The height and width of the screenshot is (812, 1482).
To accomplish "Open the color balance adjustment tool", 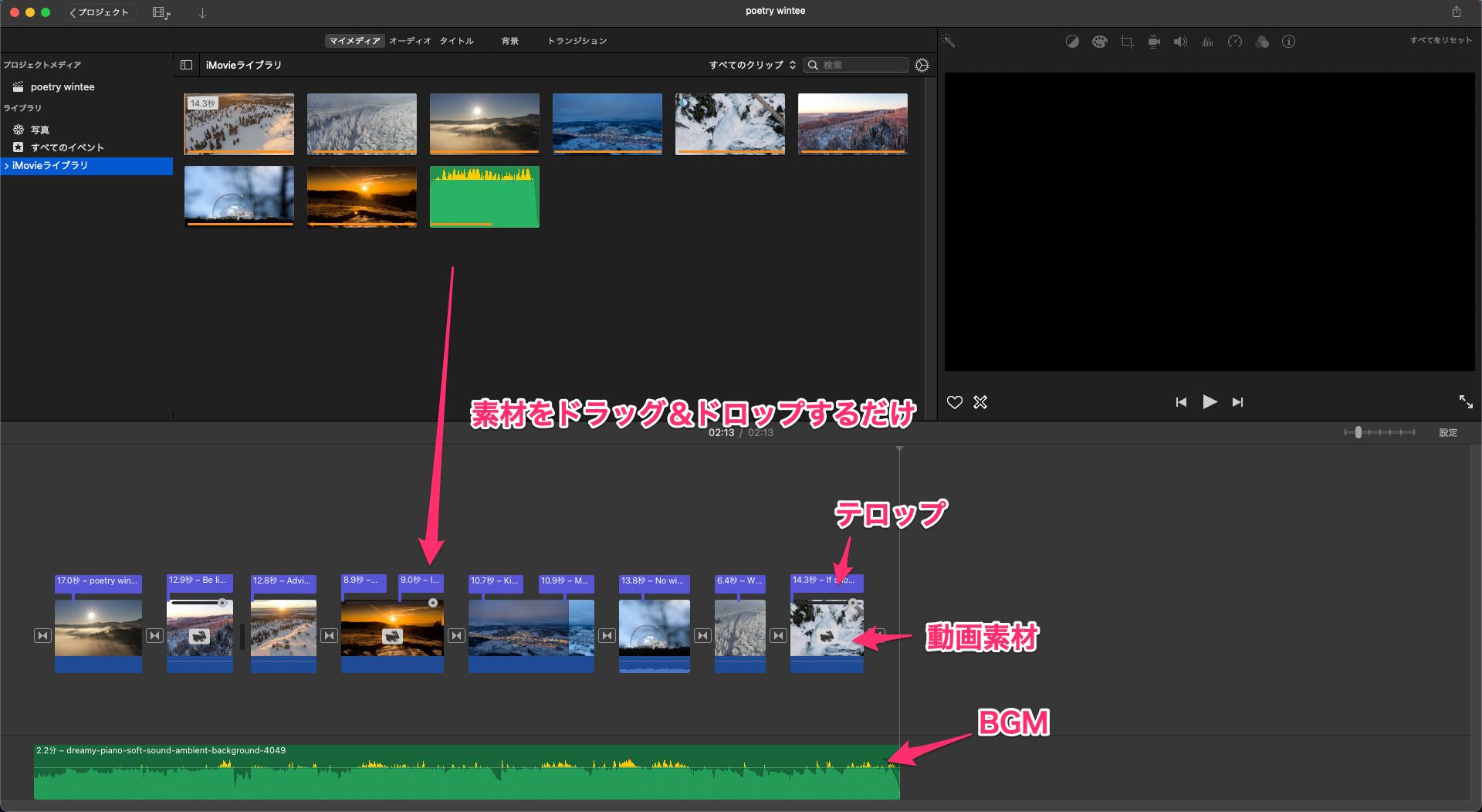I will point(1072,42).
